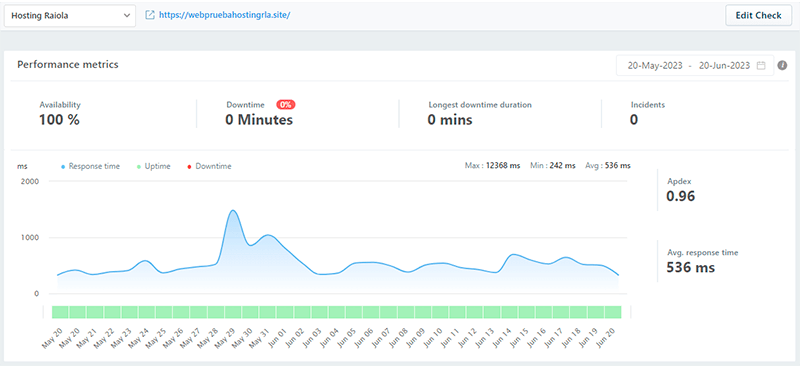
Task: Click the Incidents count value
Action: tap(634, 120)
